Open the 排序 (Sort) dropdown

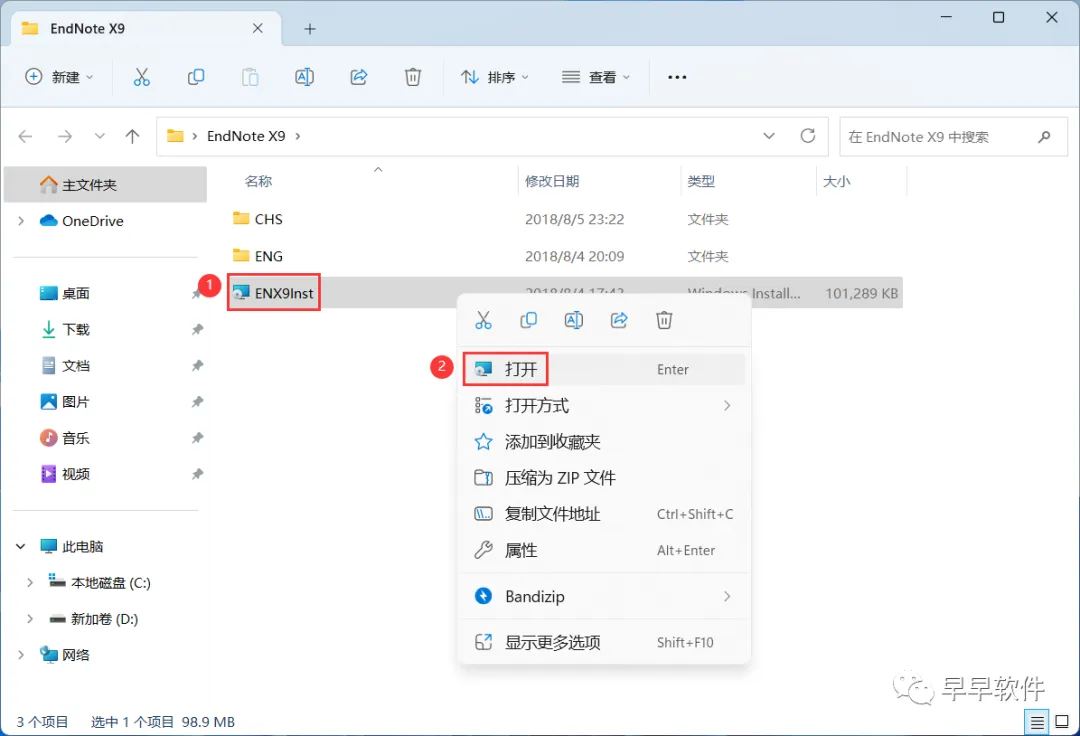[x=495, y=77]
